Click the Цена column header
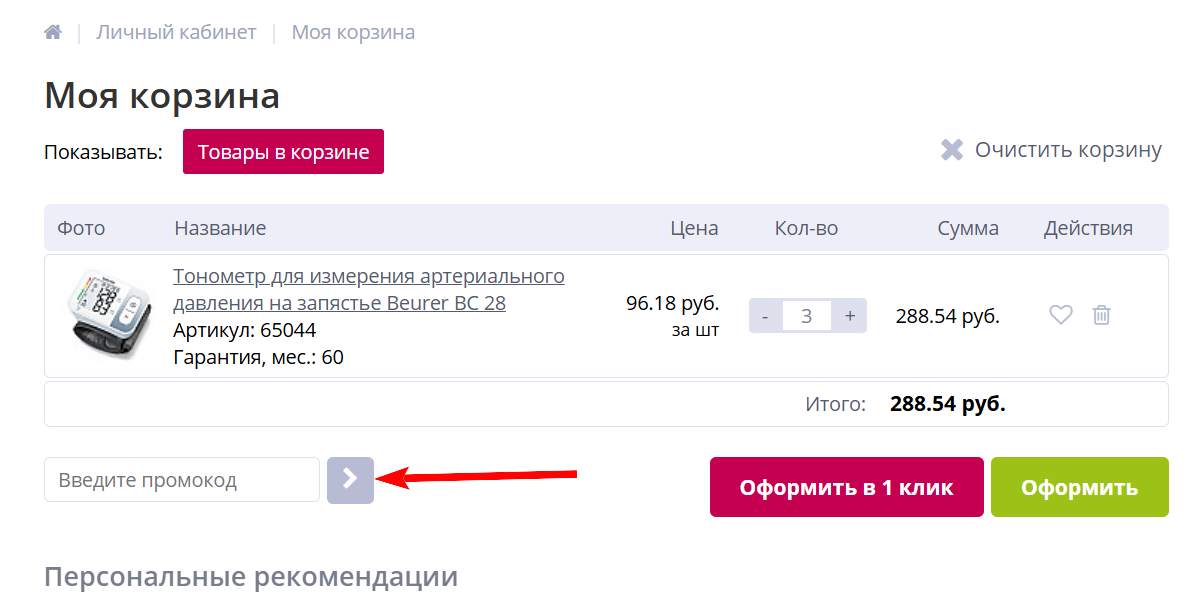 (694, 228)
